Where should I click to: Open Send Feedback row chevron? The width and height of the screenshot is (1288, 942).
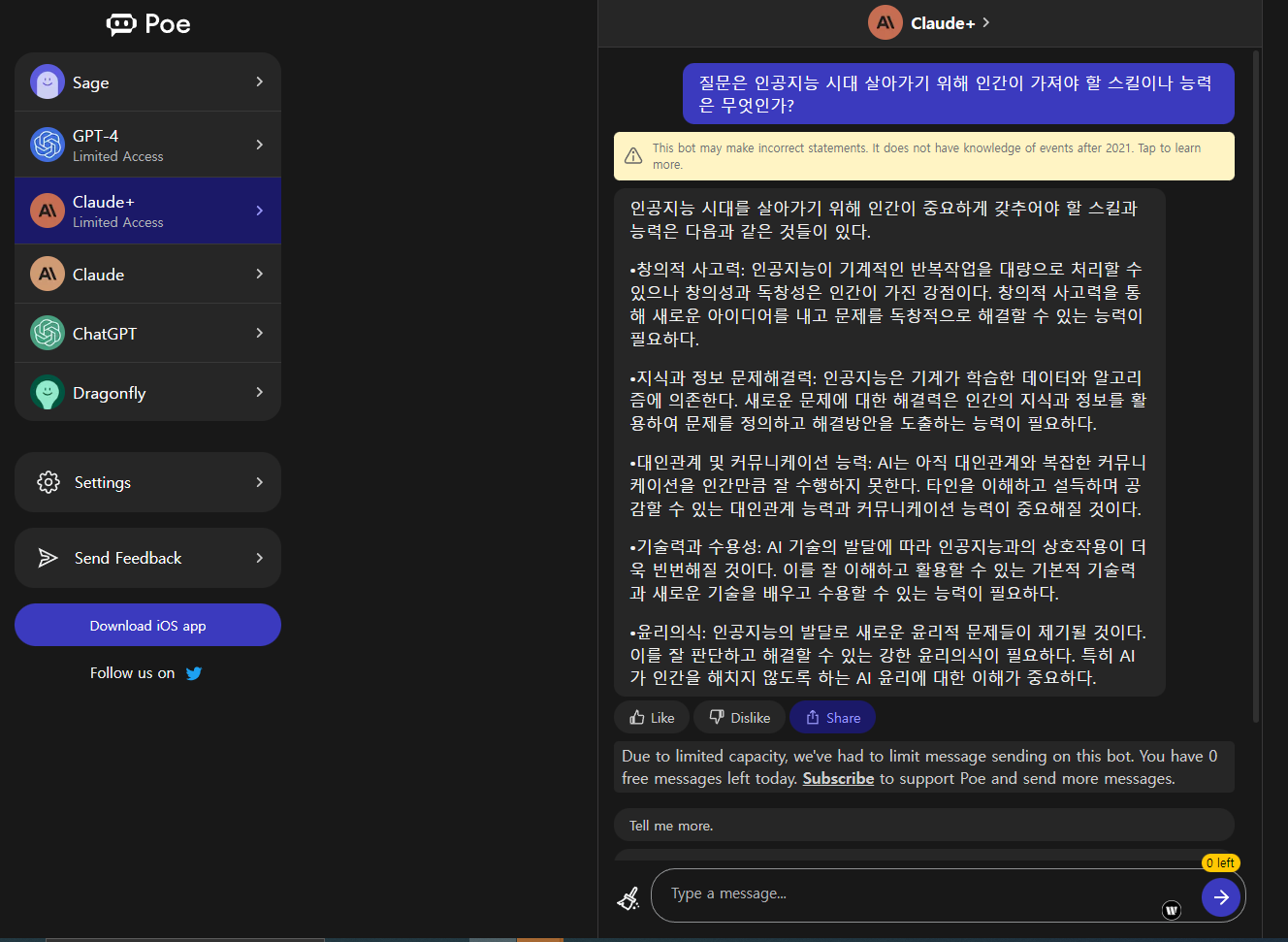259,558
